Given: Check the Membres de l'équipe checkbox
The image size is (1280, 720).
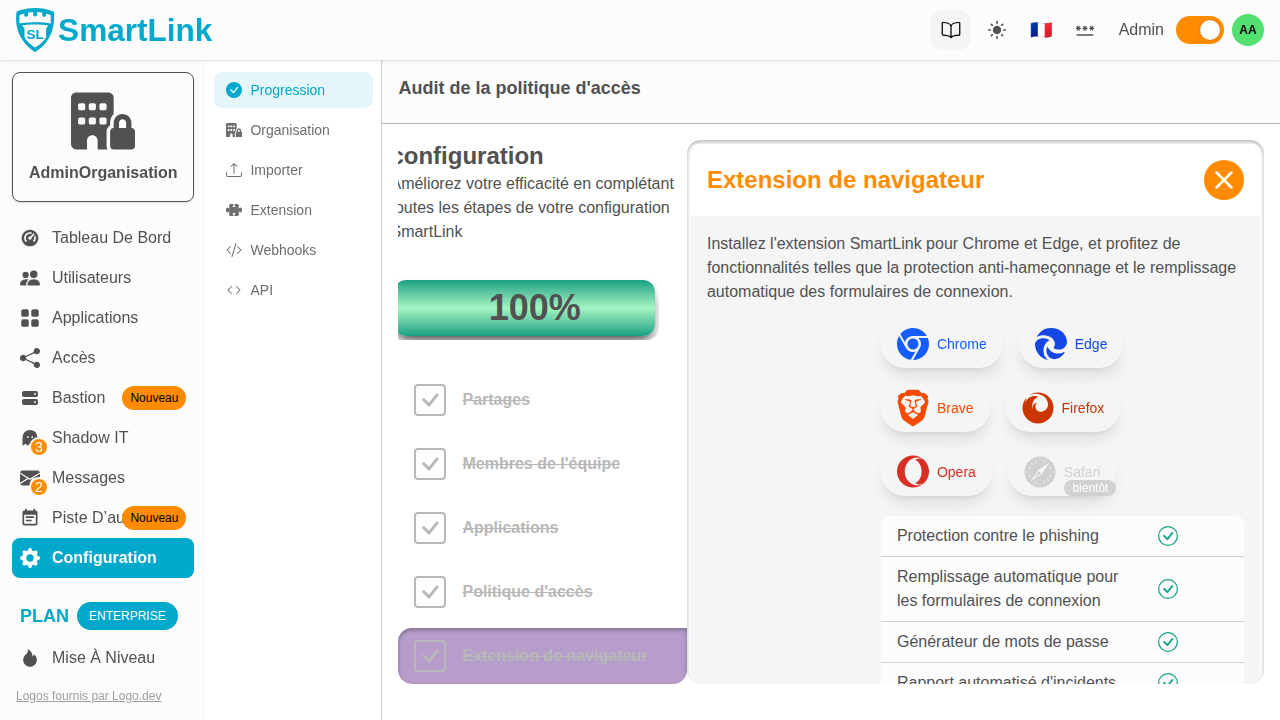Looking at the screenshot, I should click(430, 463).
